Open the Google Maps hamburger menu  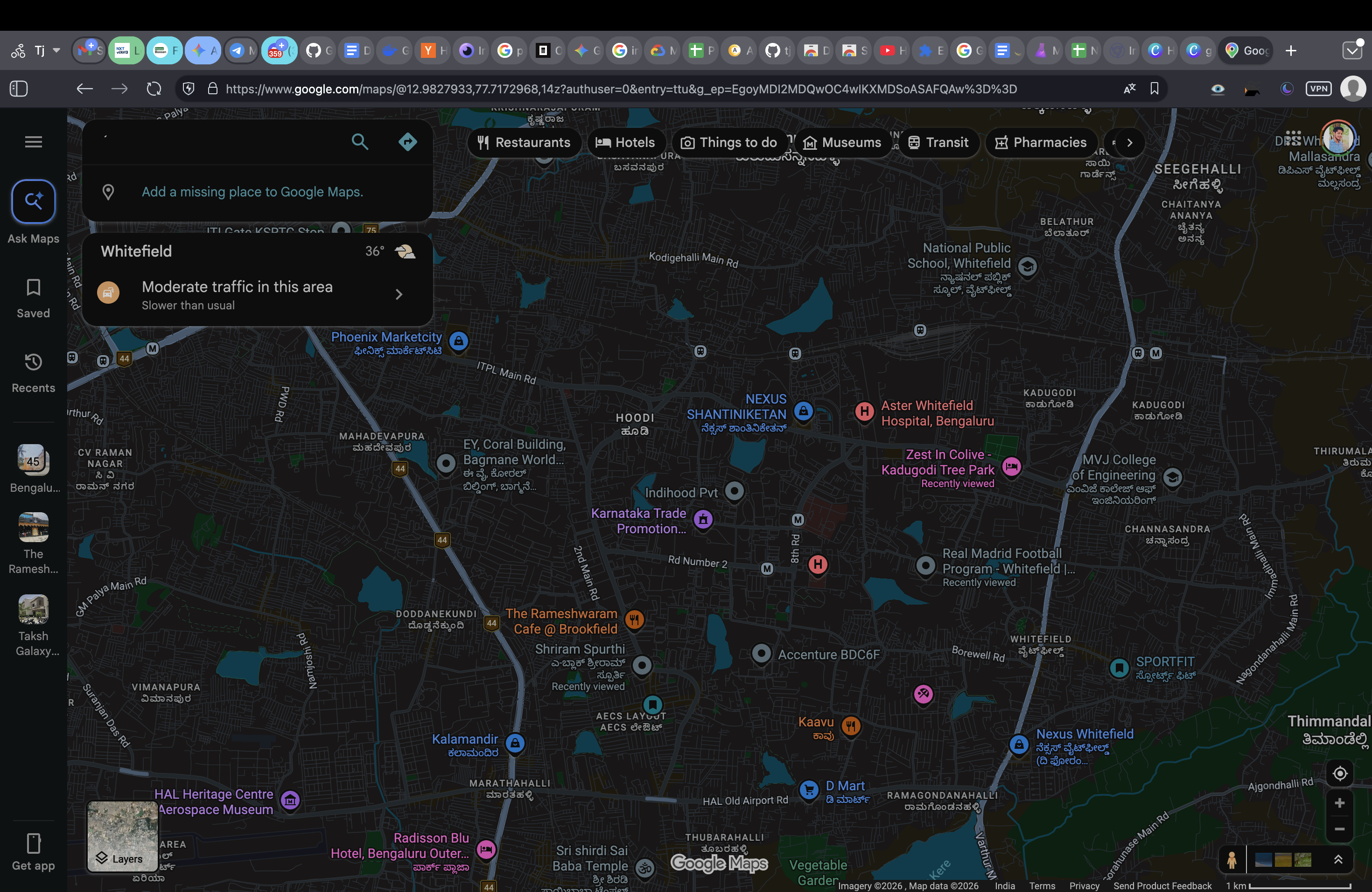33,142
